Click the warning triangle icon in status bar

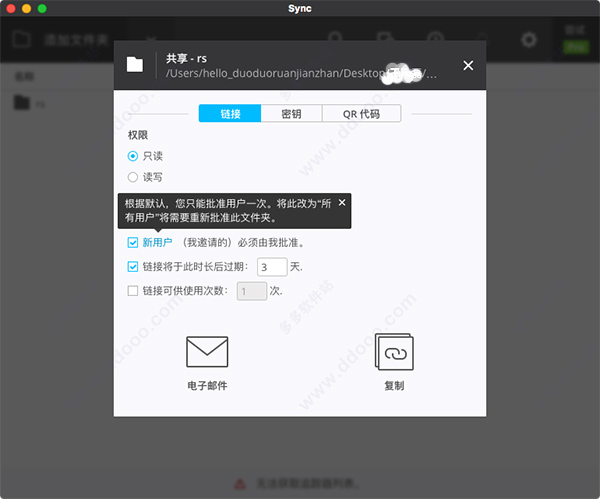click(x=240, y=484)
